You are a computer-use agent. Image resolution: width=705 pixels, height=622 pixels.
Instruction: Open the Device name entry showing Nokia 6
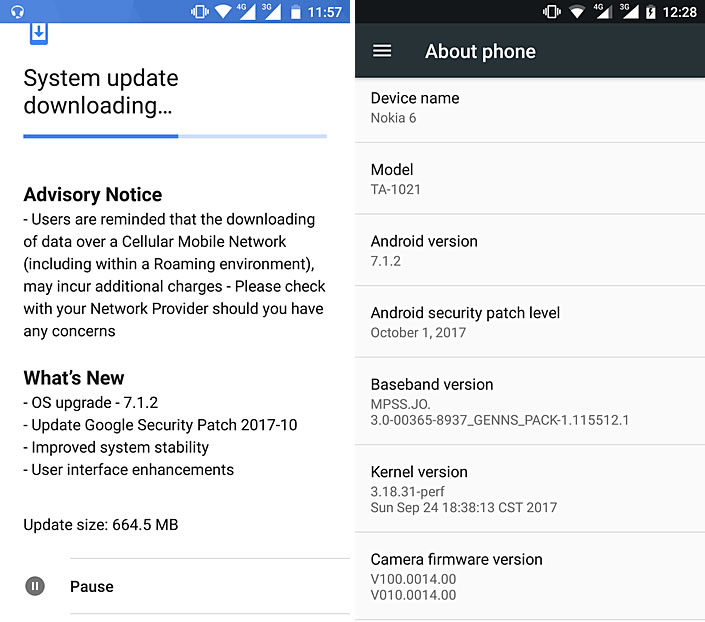point(530,108)
